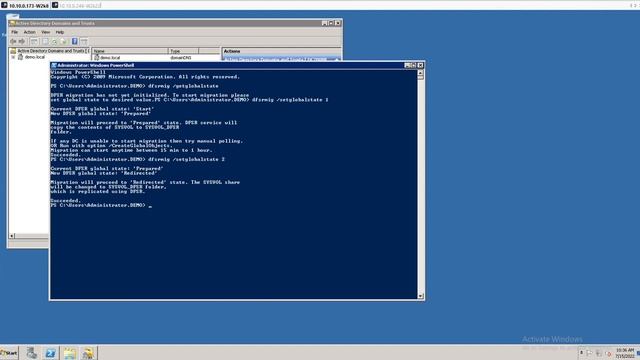Click the PowerShell scrollbar up arrow
The width and height of the screenshot is (640, 360).
(420, 73)
